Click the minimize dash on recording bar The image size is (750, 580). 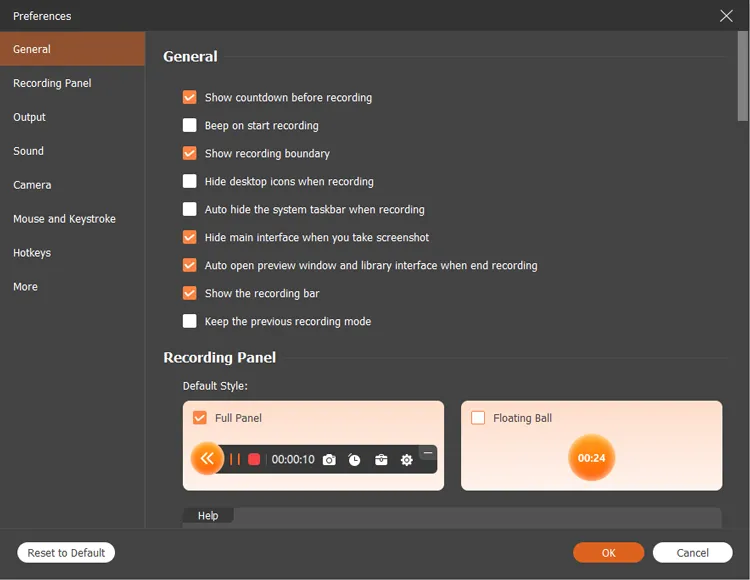click(428, 453)
